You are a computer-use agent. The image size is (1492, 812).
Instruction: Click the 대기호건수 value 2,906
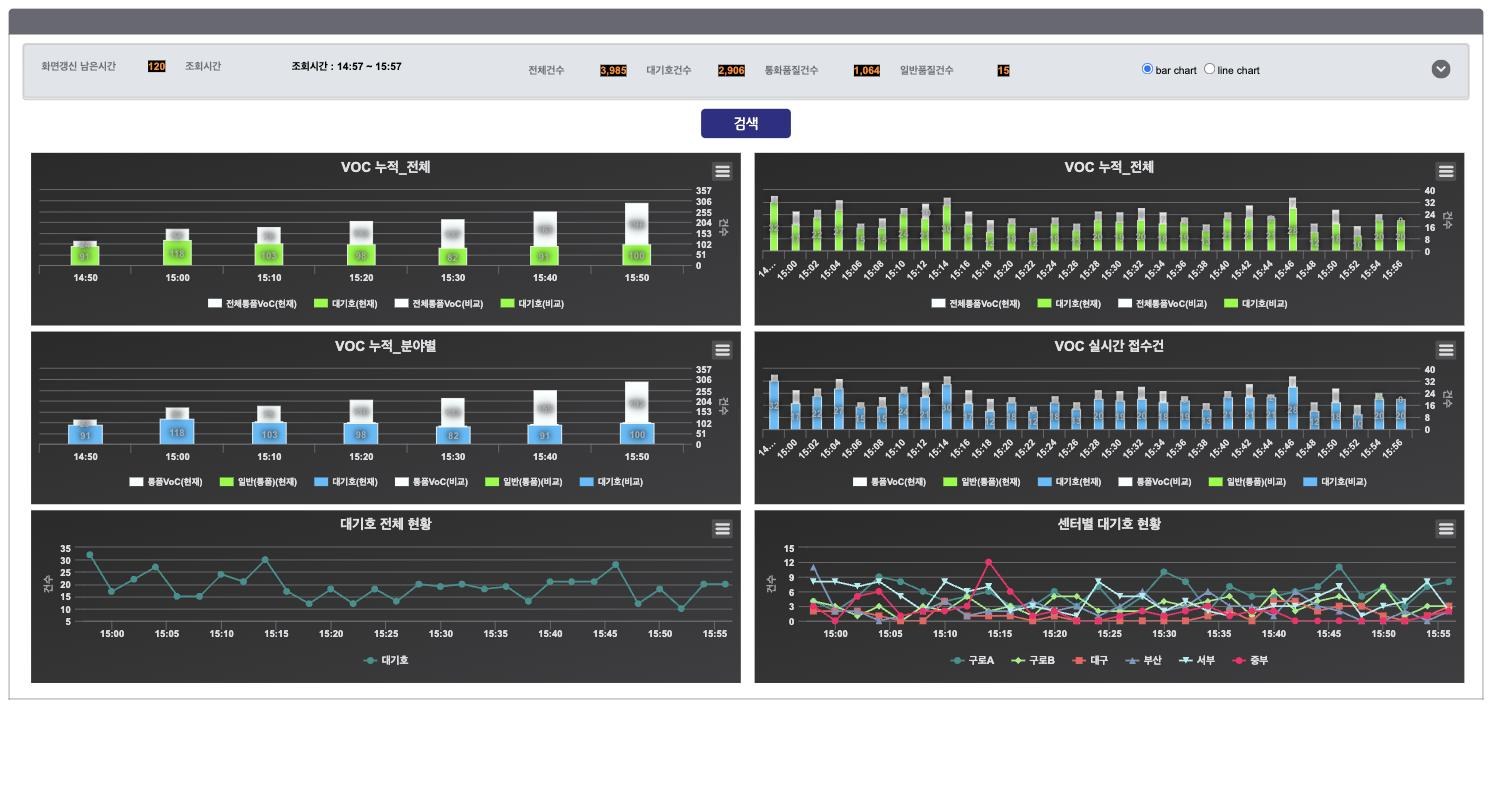pos(731,70)
